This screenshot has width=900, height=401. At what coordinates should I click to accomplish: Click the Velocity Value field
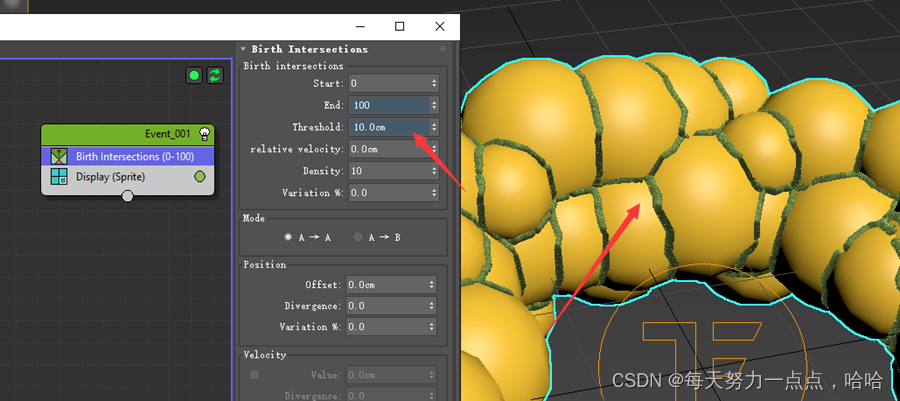[x=386, y=375]
